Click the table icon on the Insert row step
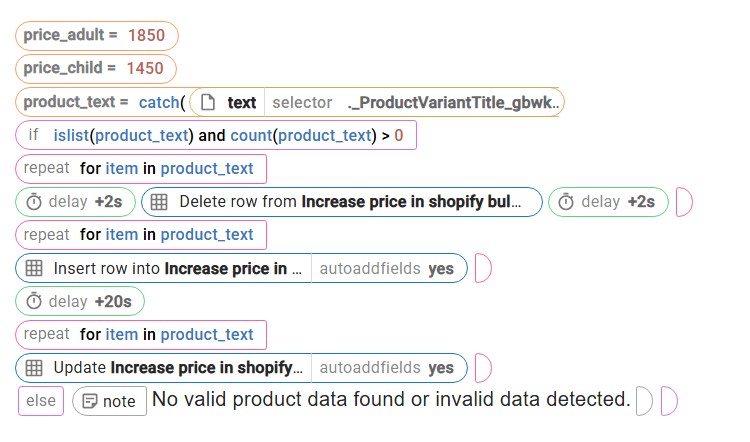Viewport: 750px width, 442px height. (x=34, y=268)
